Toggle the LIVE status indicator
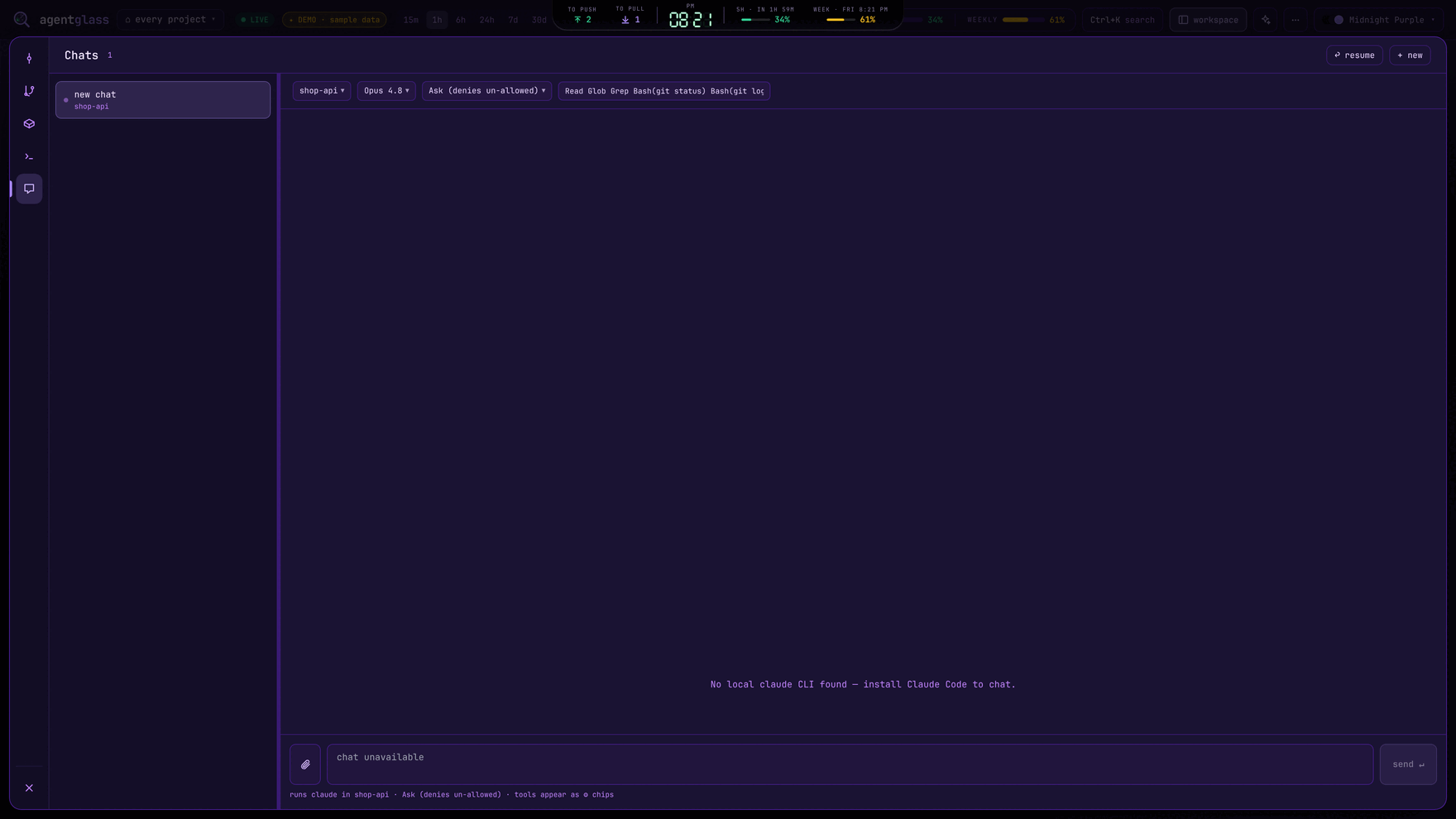 point(255,20)
